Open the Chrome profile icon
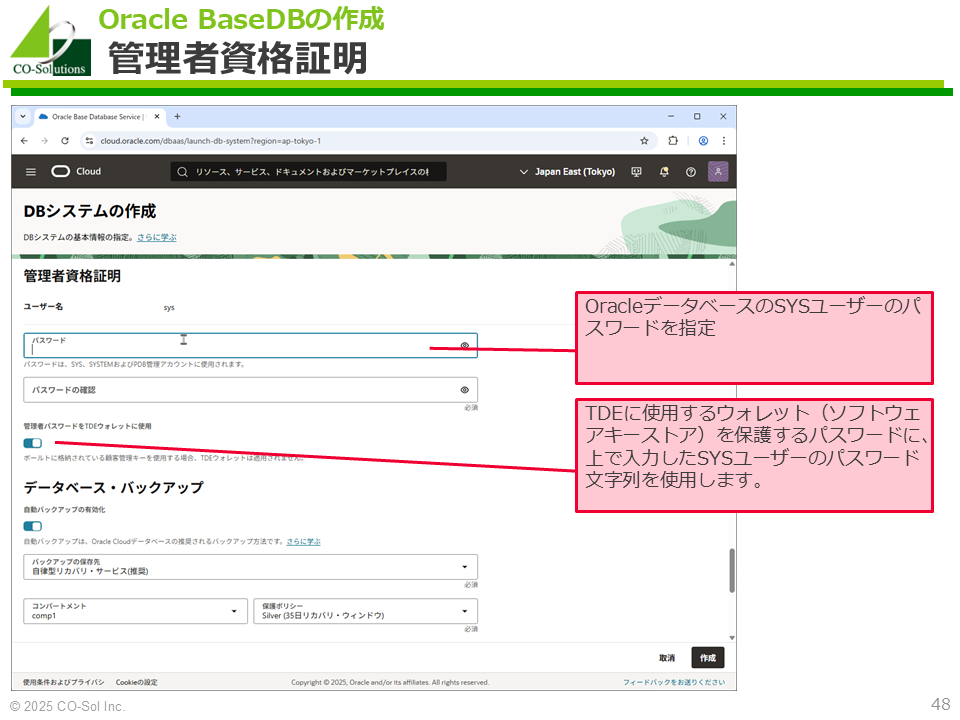 pyautogui.click(x=703, y=141)
